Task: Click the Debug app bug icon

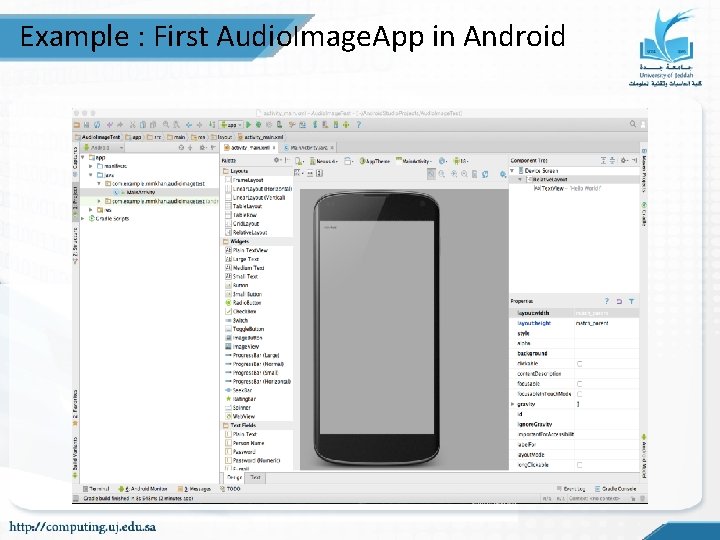Action: (x=259, y=124)
